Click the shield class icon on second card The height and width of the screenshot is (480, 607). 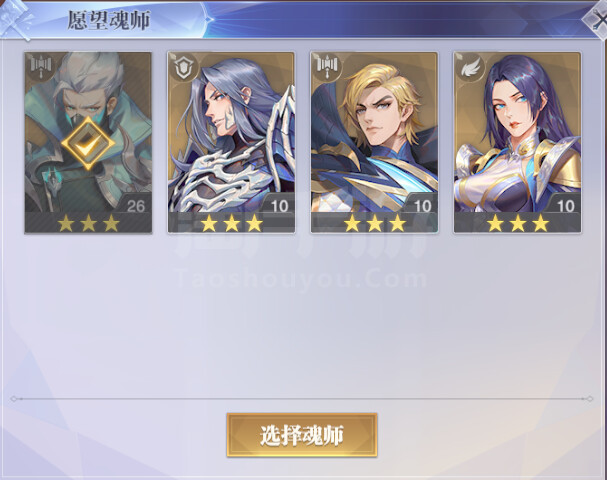[184, 68]
